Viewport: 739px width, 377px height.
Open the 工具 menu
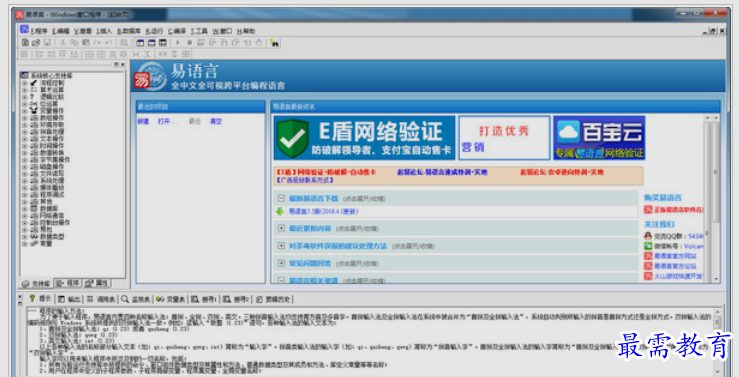(199, 31)
